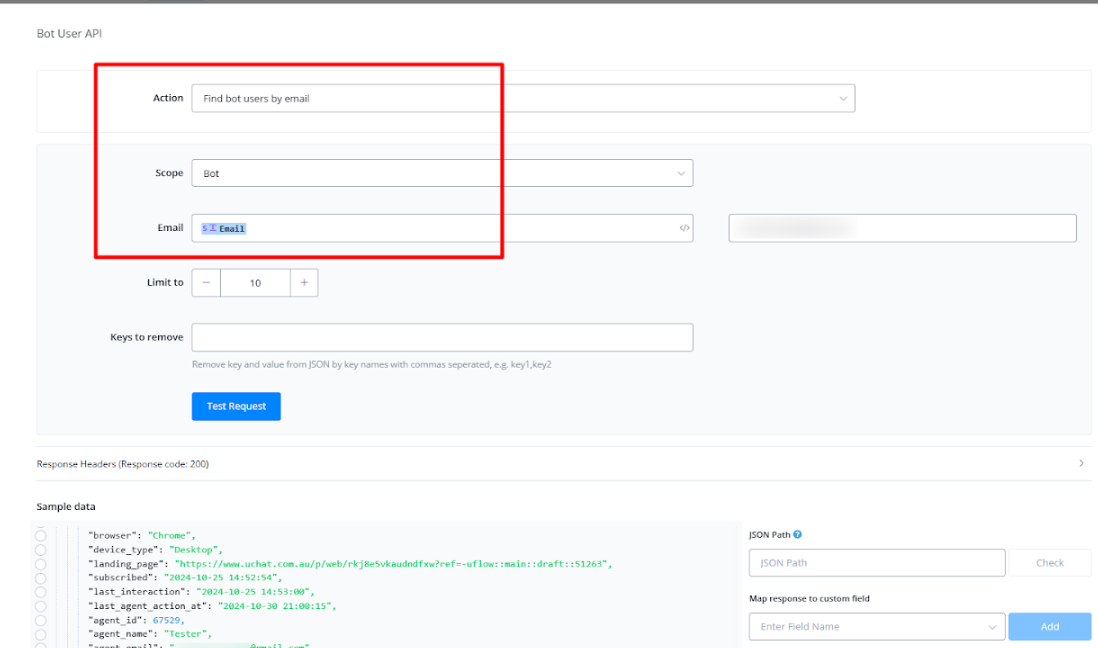Decrease Limit to with minus button
Screen dimensions: 1098x648
206,283
